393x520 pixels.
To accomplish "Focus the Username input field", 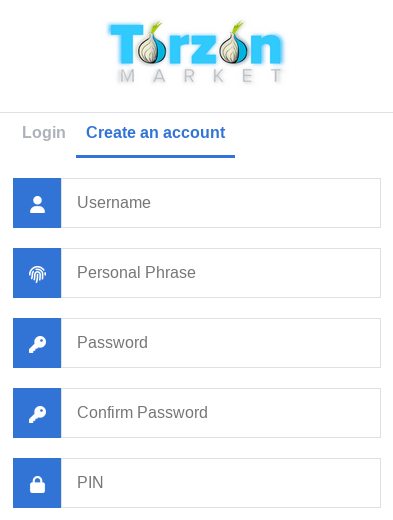I will 221,203.
